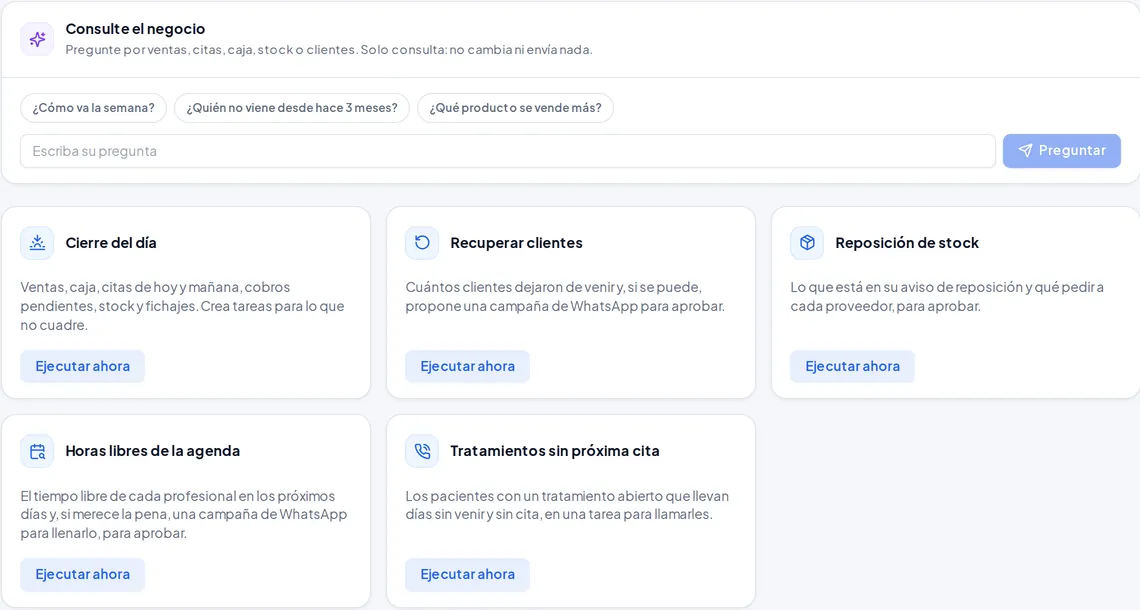Viewport: 1140px width, 610px height.
Task: Click the Reposición de stock box icon
Action: 807,243
